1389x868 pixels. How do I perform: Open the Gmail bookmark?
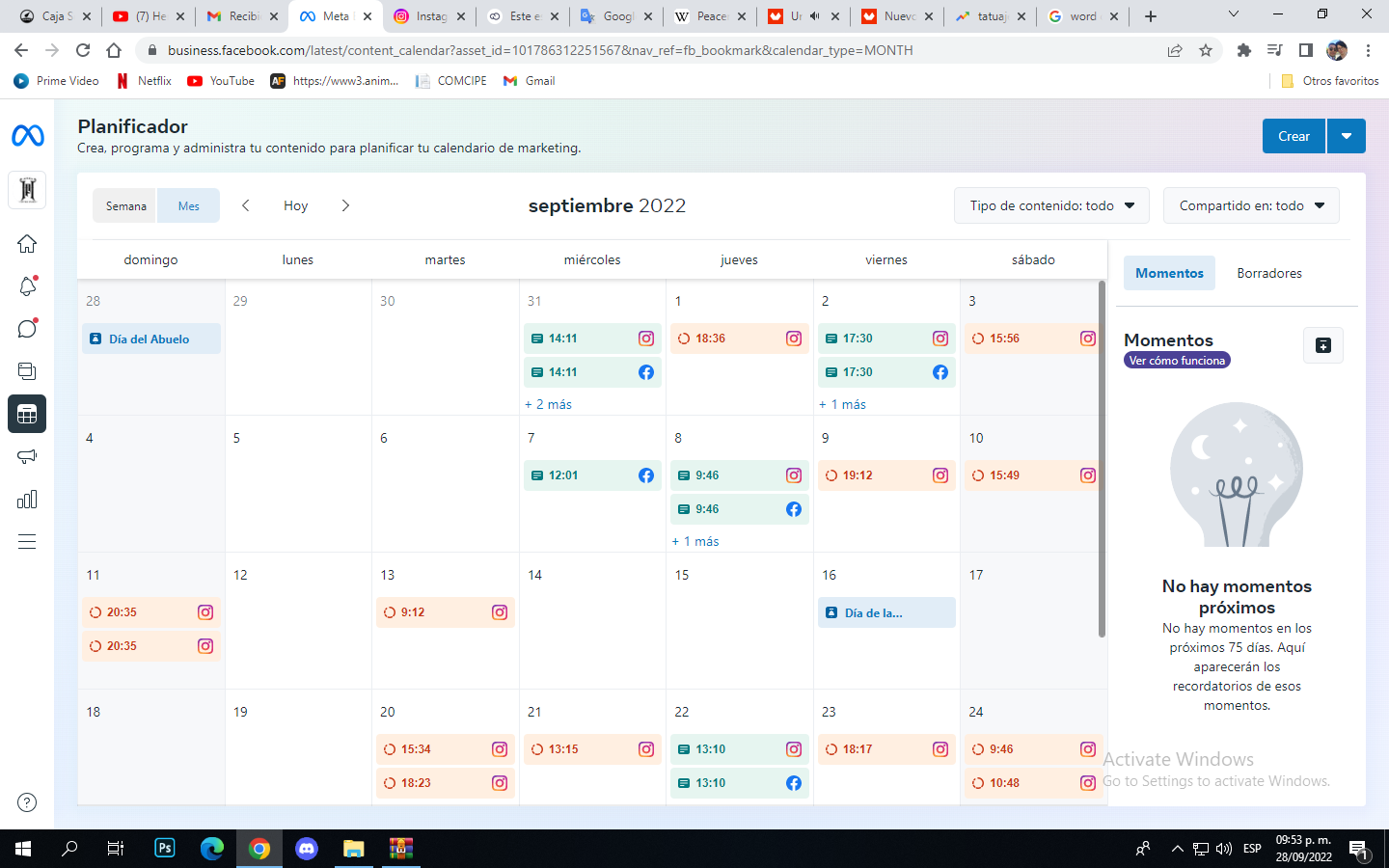coord(530,81)
